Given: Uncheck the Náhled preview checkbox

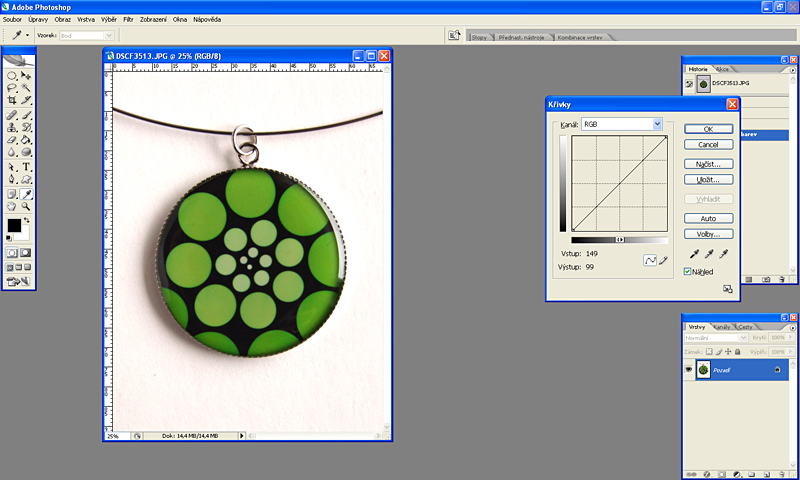Looking at the screenshot, I should click(x=688, y=271).
